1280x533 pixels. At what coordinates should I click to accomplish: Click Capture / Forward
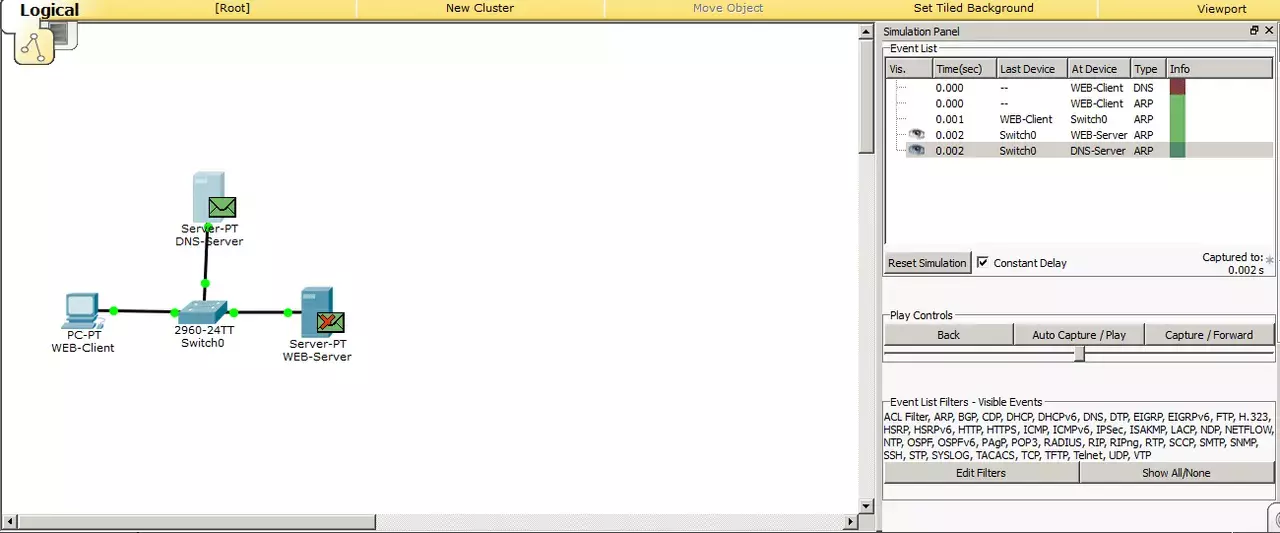(1209, 335)
